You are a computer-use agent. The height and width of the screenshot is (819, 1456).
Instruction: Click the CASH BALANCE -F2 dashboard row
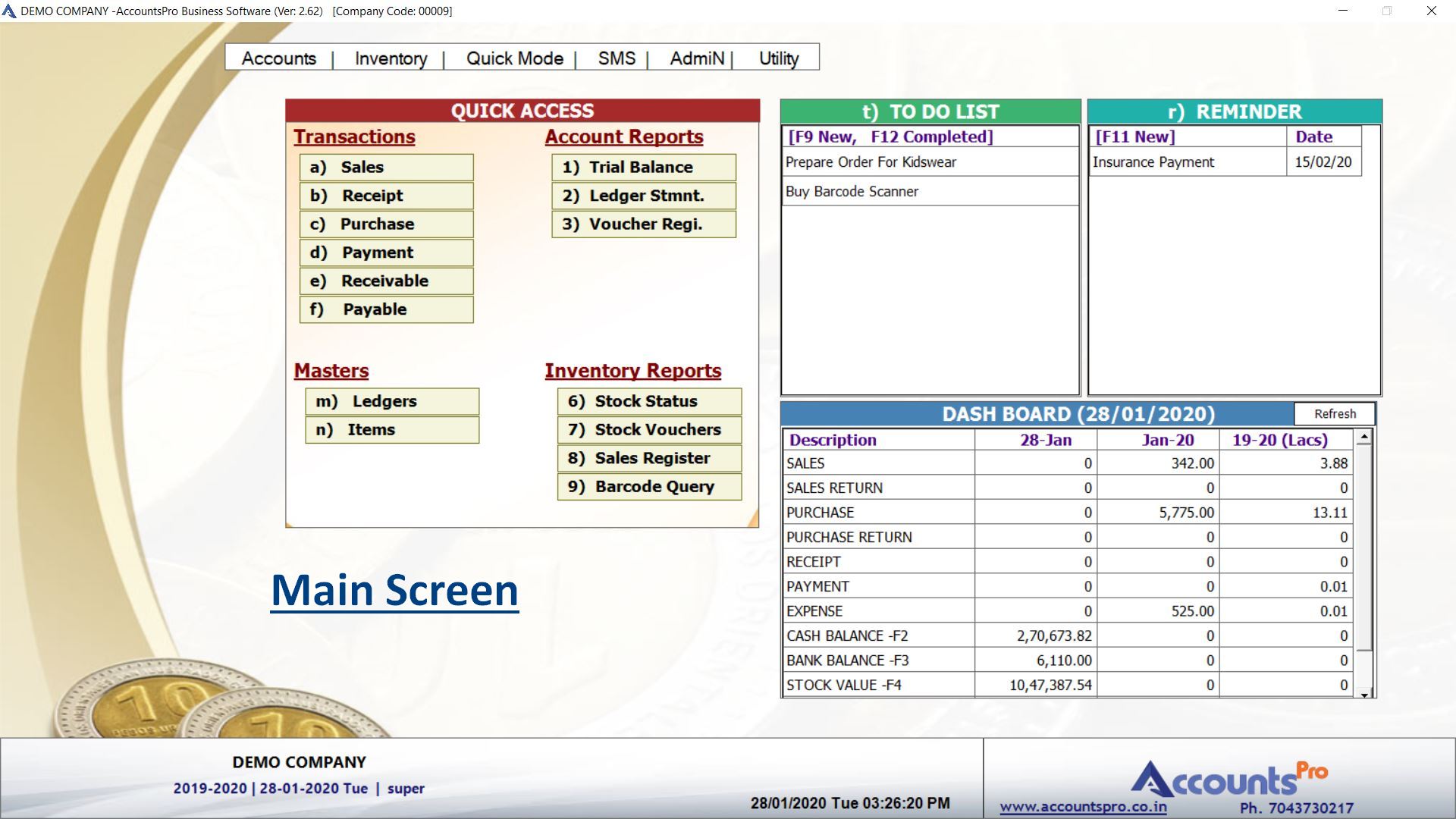(x=878, y=635)
